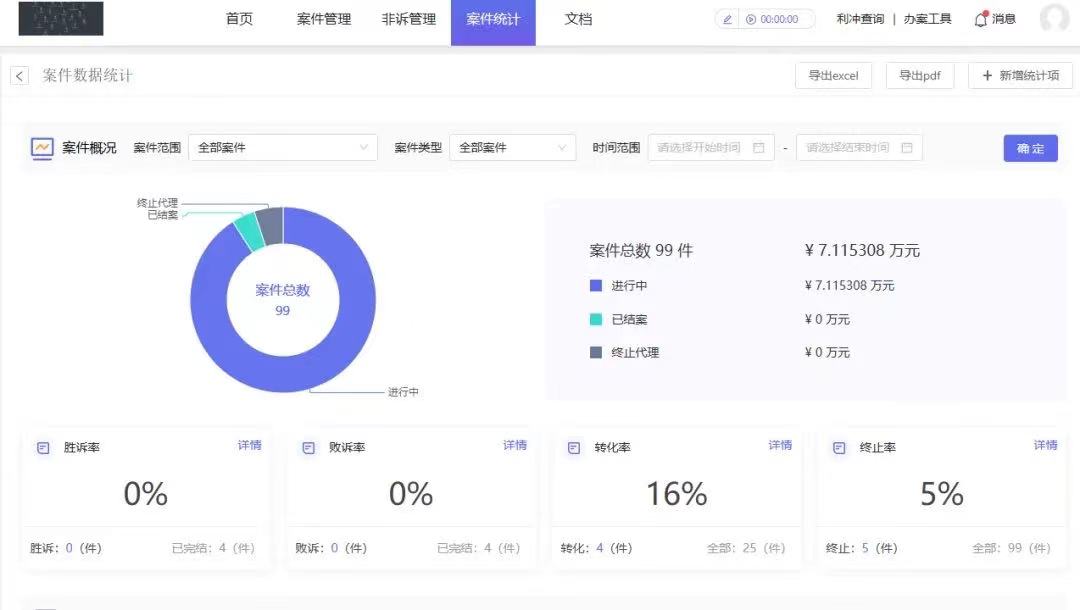
Task: Click the 案件概况 chart icon
Action: click(42, 148)
